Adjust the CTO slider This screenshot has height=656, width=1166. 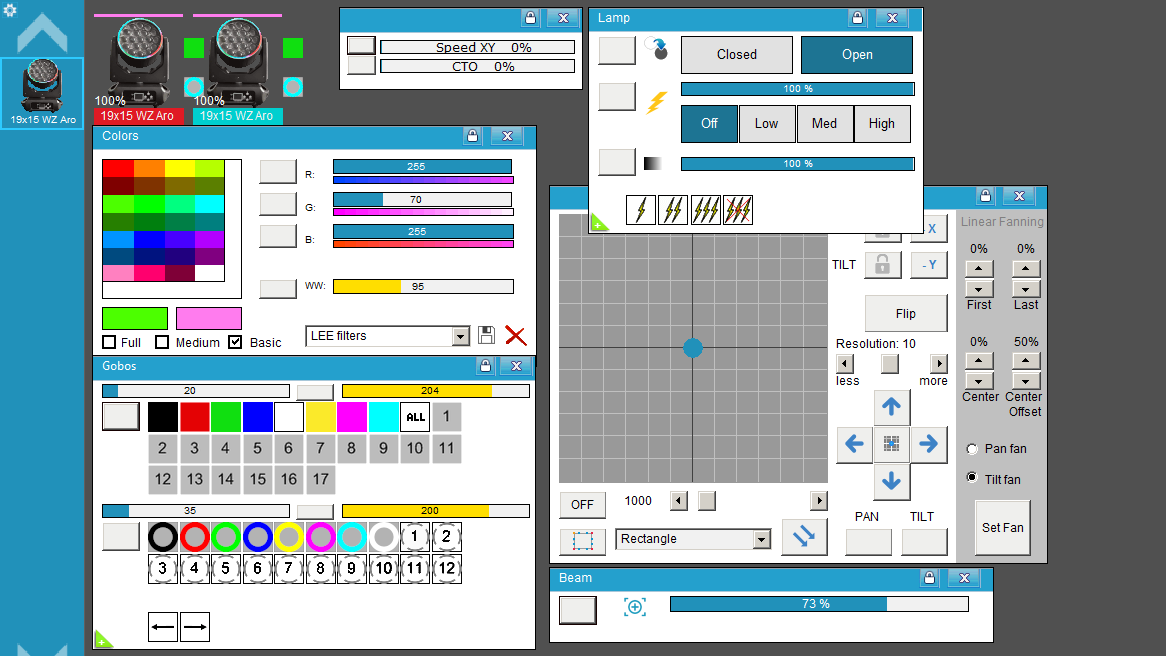click(477, 66)
